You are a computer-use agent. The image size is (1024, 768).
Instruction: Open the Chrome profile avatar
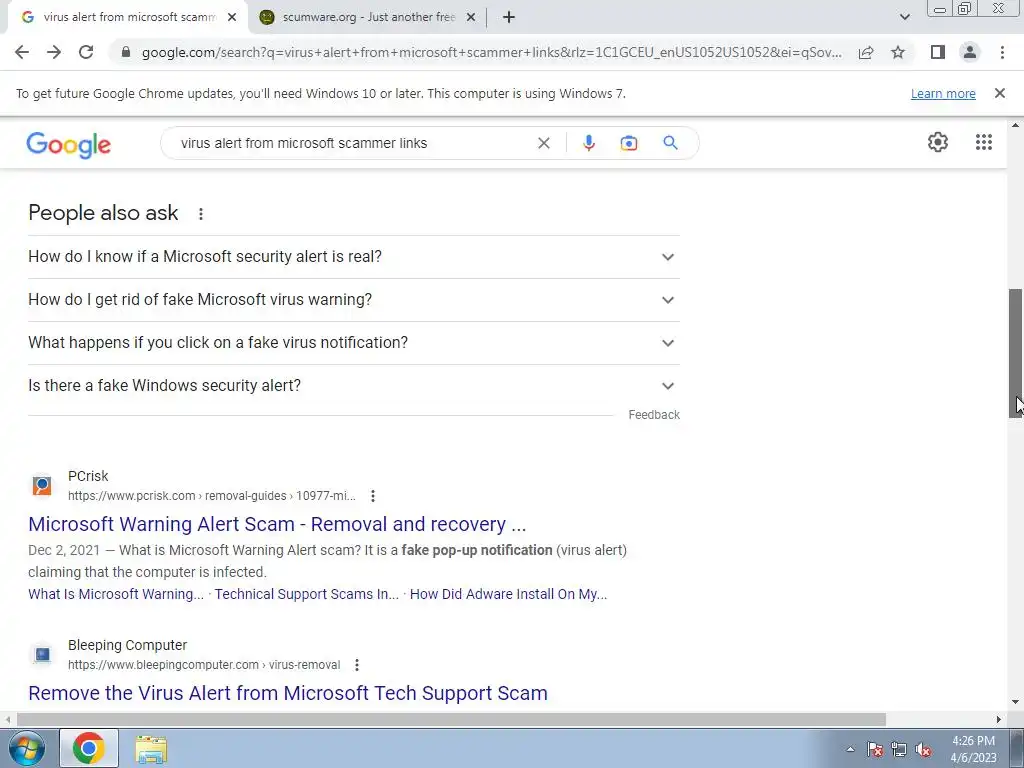(970, 52)
